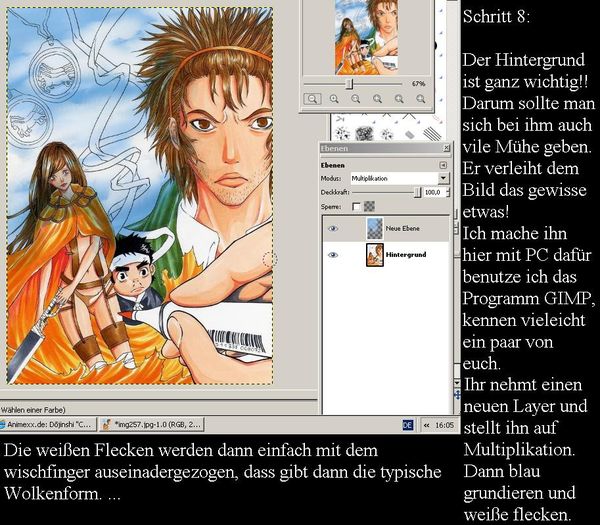
Task: Click the Deckkraft value field showing 100,0
Action: pyautogui.click(x=434, y=192)
